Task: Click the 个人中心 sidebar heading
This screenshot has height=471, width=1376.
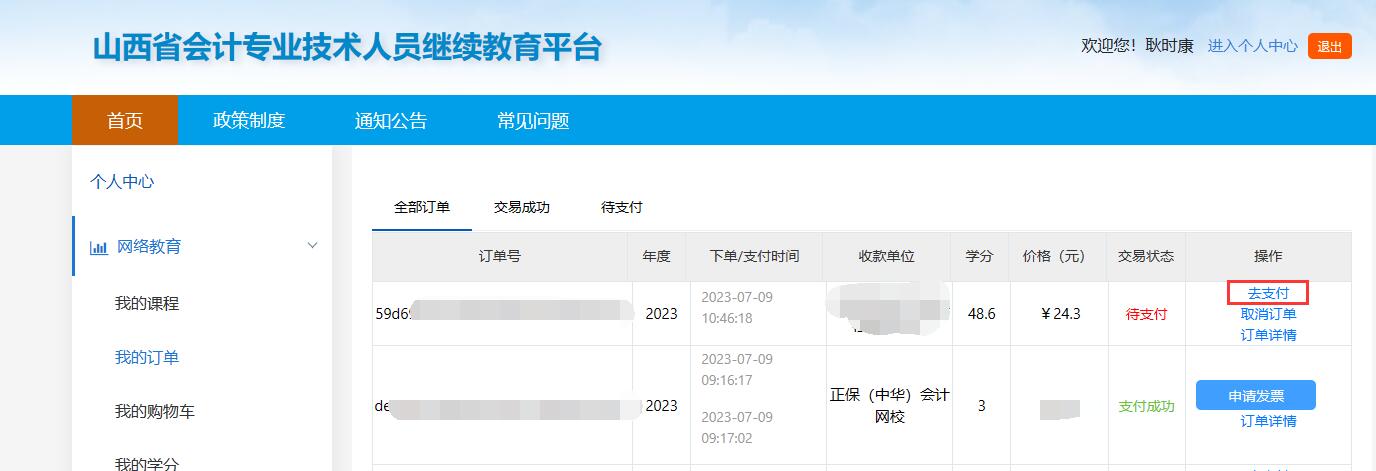Action: 122,182
